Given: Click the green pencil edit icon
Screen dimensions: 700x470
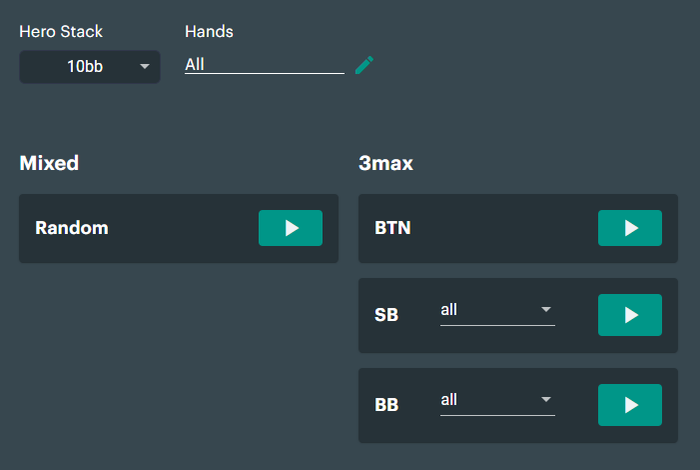Looking at the screenshot, I should pyautogui.click(x=364, y=65).
